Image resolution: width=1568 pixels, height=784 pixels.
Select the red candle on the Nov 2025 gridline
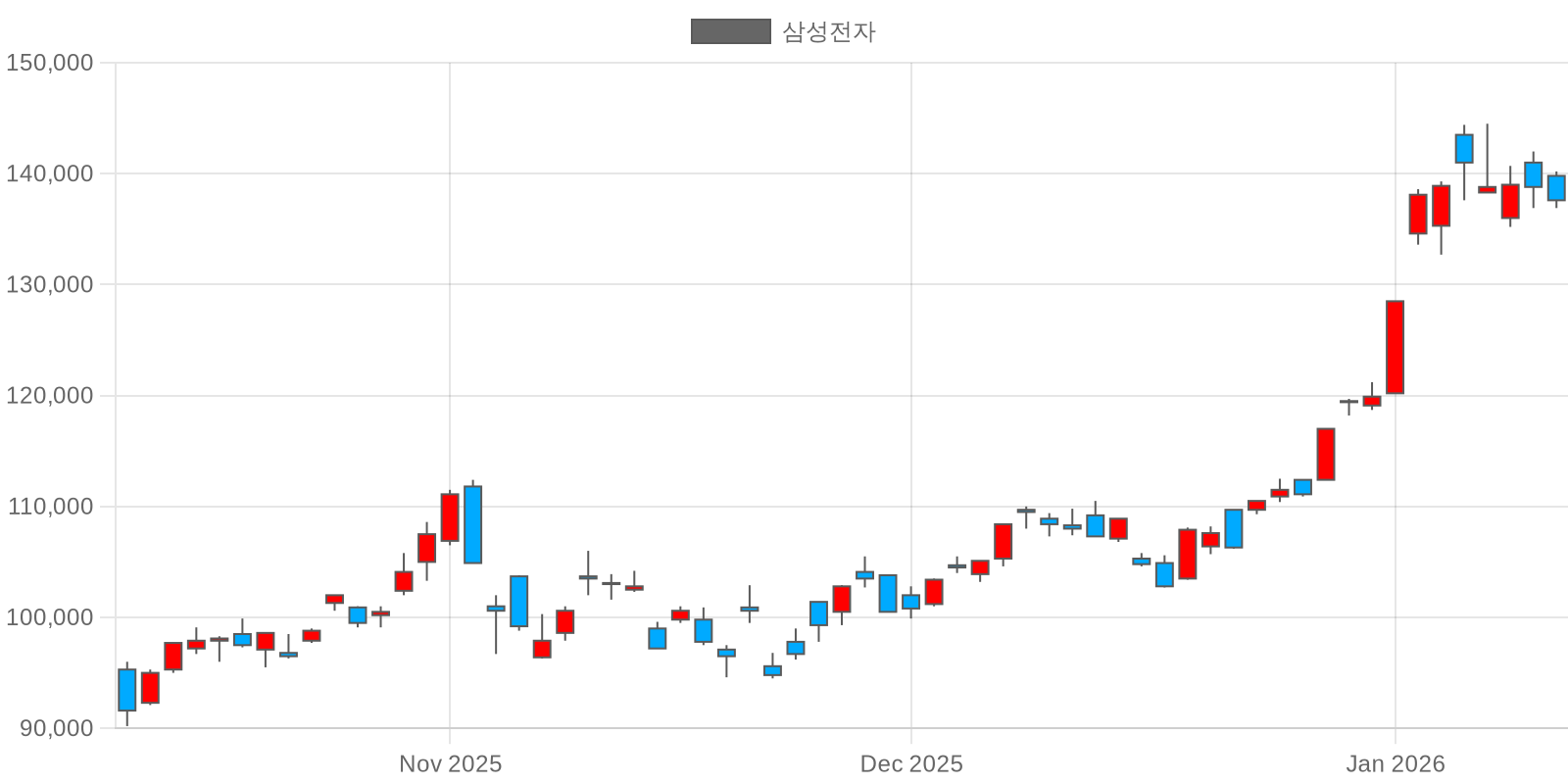coord(450,517)
